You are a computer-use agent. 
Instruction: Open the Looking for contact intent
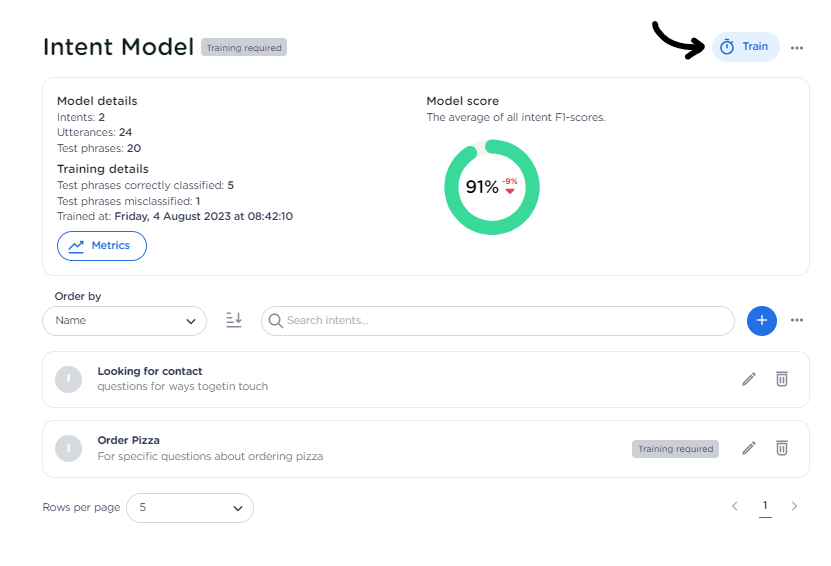click(x=150, y=371)
